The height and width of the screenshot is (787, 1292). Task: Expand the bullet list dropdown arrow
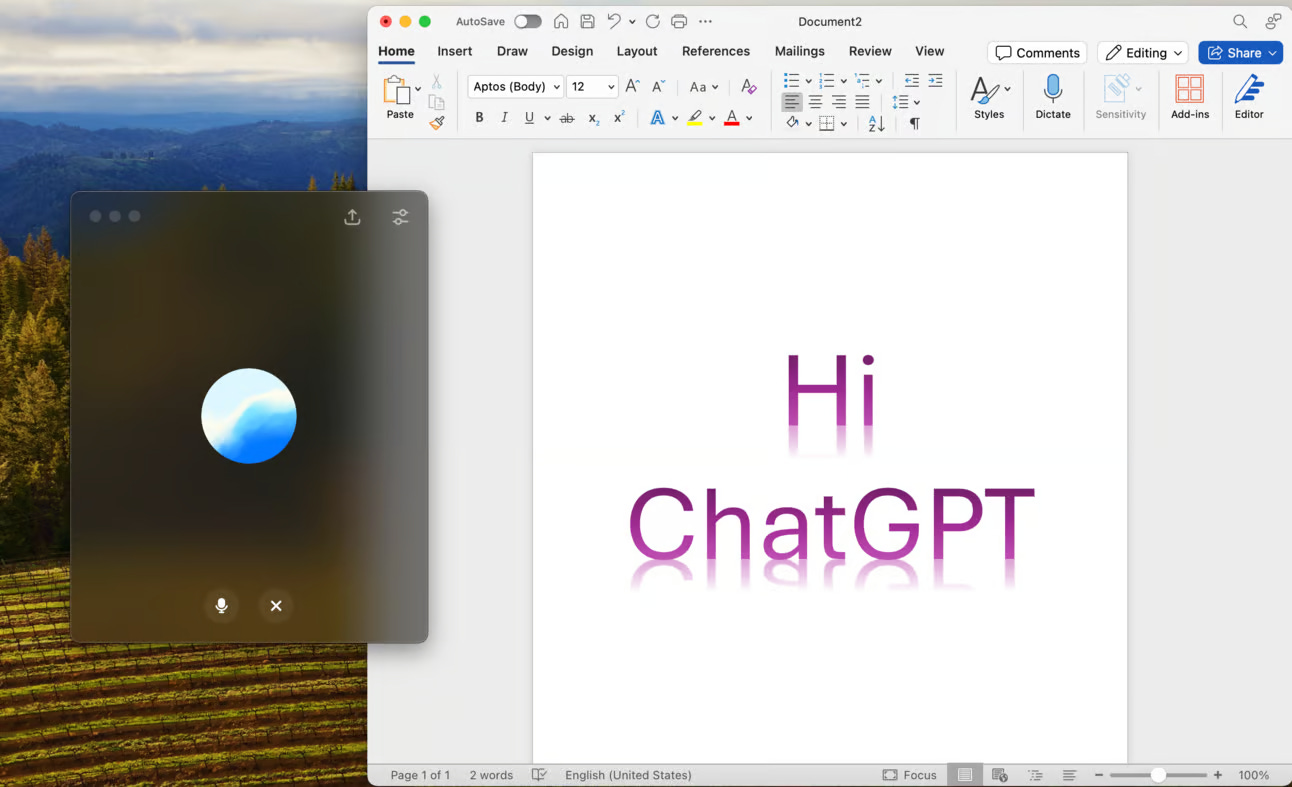[x=808, y=81]
